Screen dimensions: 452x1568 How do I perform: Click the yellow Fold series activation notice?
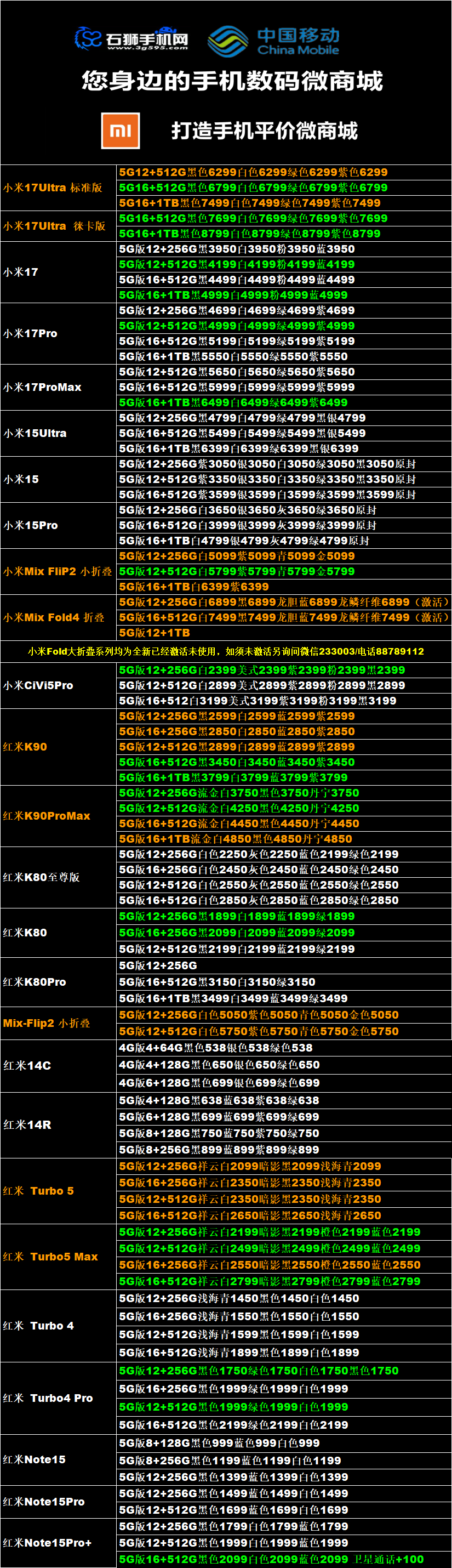(x=226, y=651)
